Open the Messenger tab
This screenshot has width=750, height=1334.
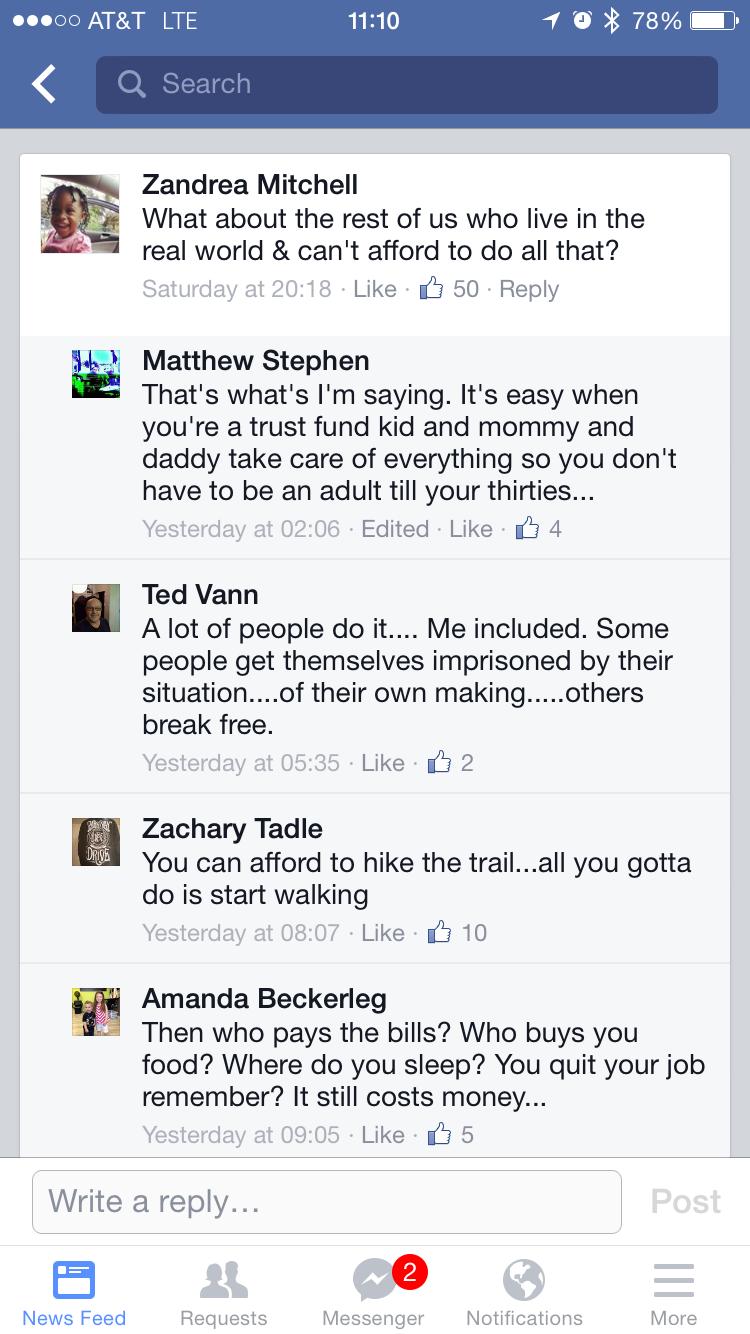[374, 1290]
